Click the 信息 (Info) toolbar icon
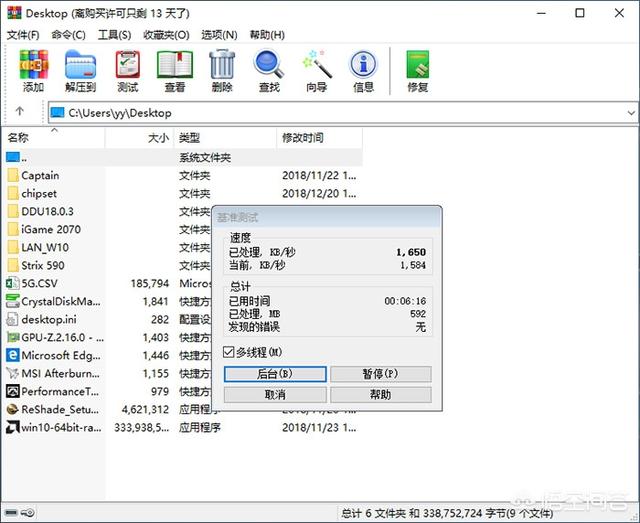Image resolution: width=640 pixels, height=523 pixels. [363, 71]
